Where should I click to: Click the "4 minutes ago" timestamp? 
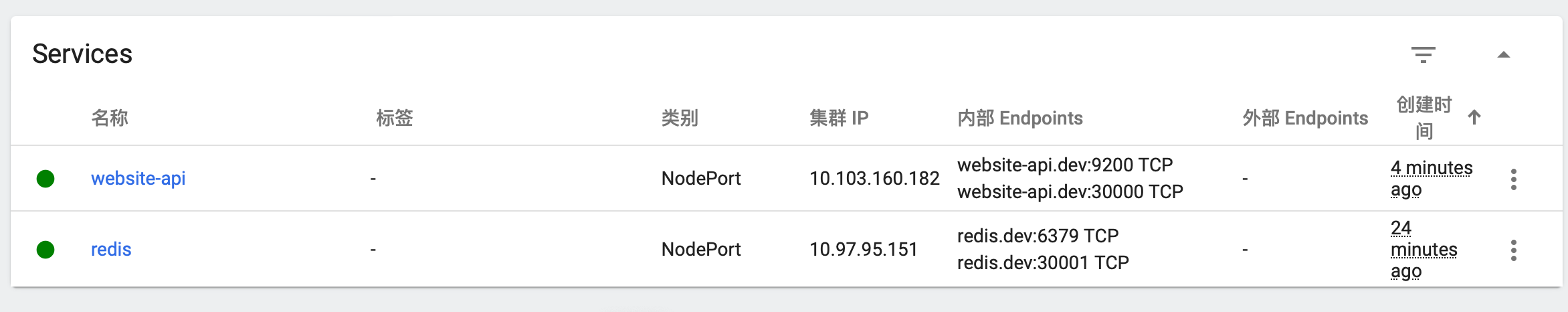(1431, 179)
